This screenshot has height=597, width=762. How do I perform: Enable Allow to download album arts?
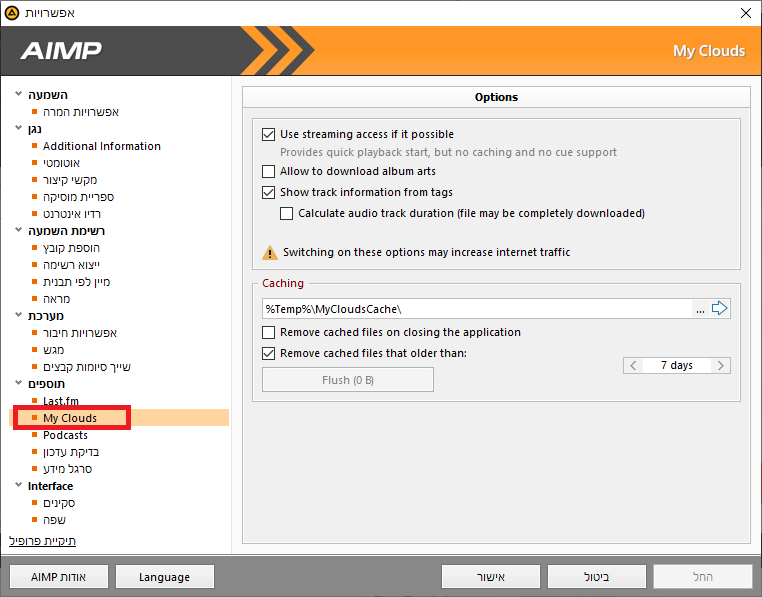pyautogui.click(x=268, y=171)
